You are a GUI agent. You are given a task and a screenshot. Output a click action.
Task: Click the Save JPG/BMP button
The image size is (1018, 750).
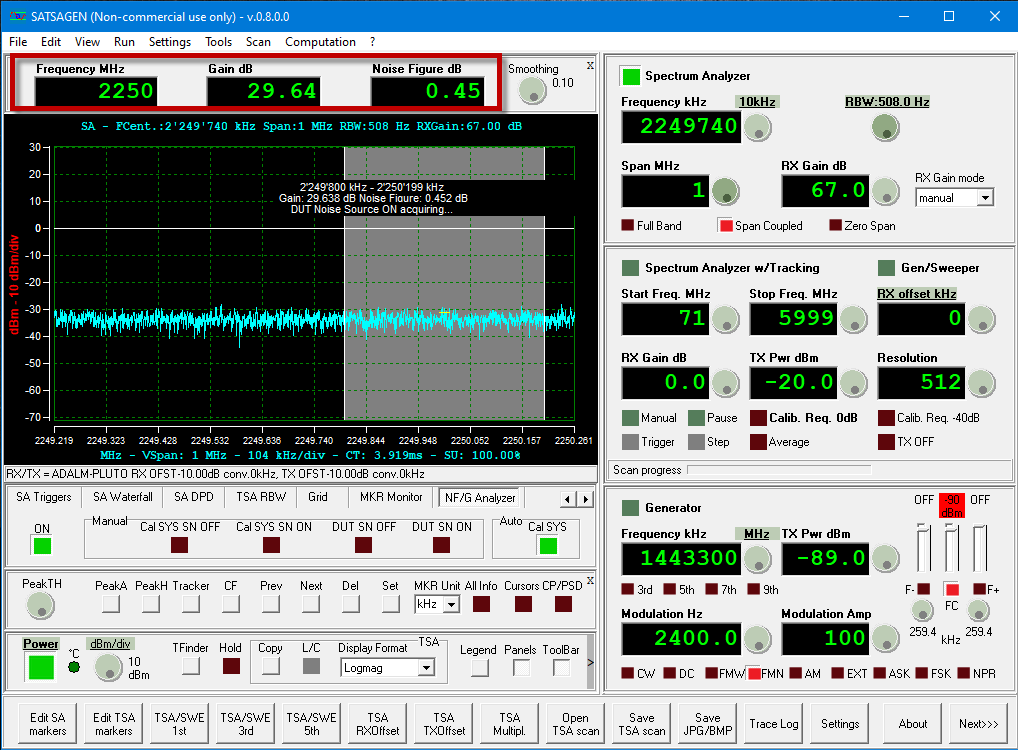pyautogui.click(x=708, y=723)
